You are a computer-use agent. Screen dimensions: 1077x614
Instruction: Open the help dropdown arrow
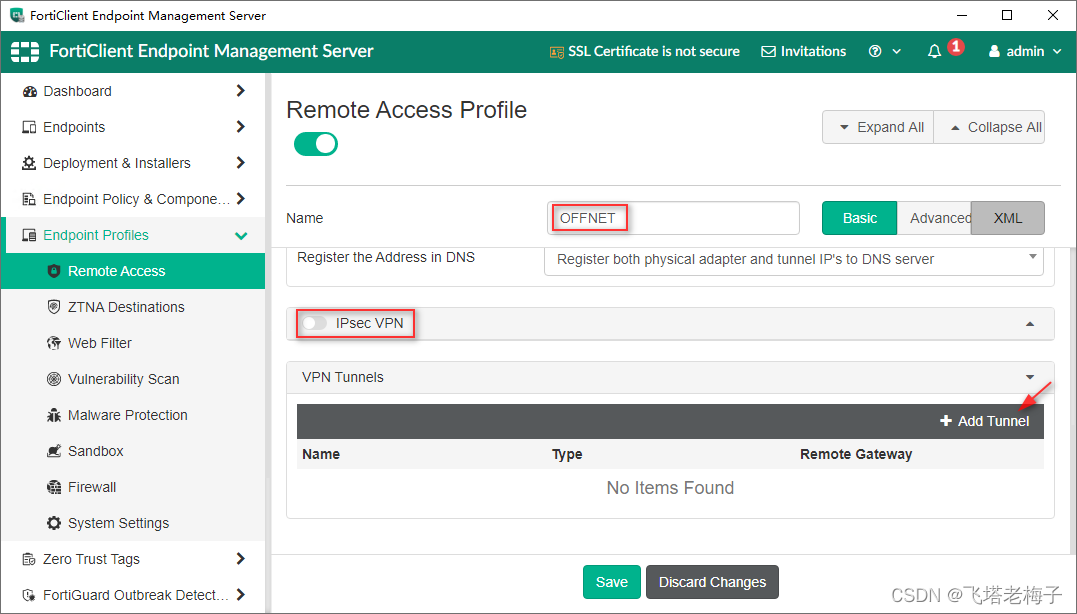tap(896, 52)
